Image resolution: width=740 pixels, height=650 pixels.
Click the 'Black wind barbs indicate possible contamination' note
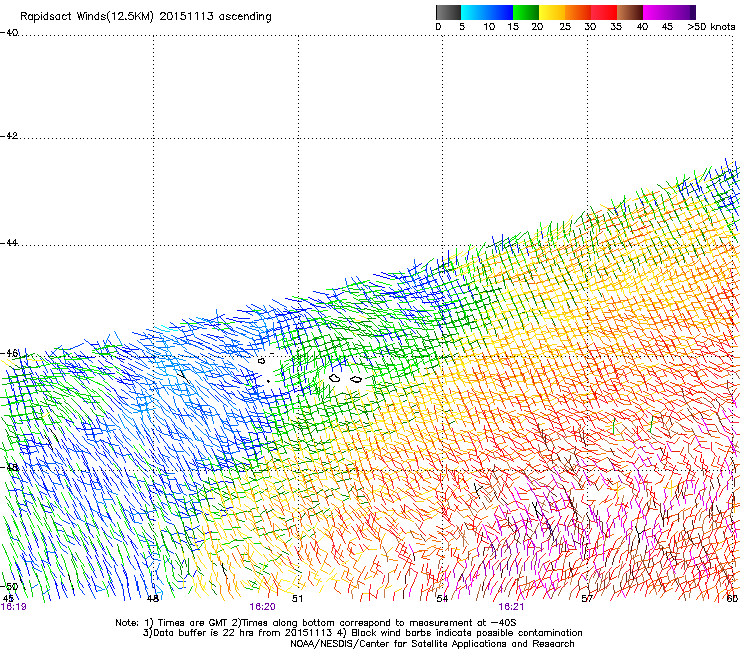point(467,633)
